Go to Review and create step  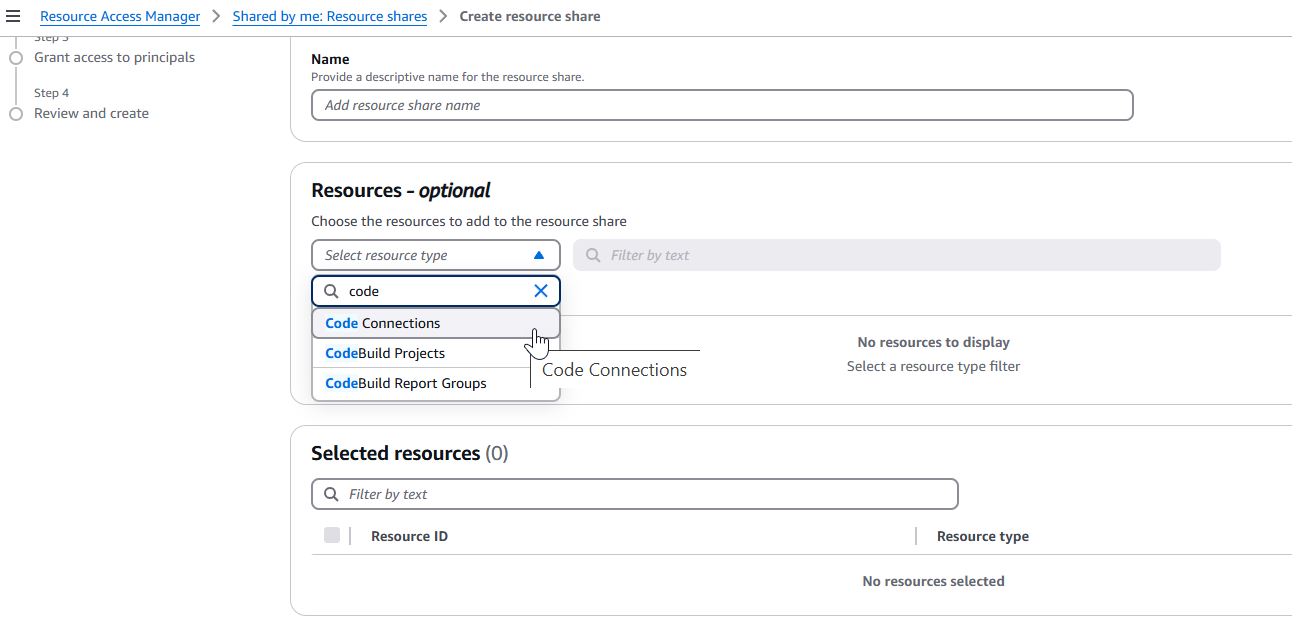click(x=91, y=114)
